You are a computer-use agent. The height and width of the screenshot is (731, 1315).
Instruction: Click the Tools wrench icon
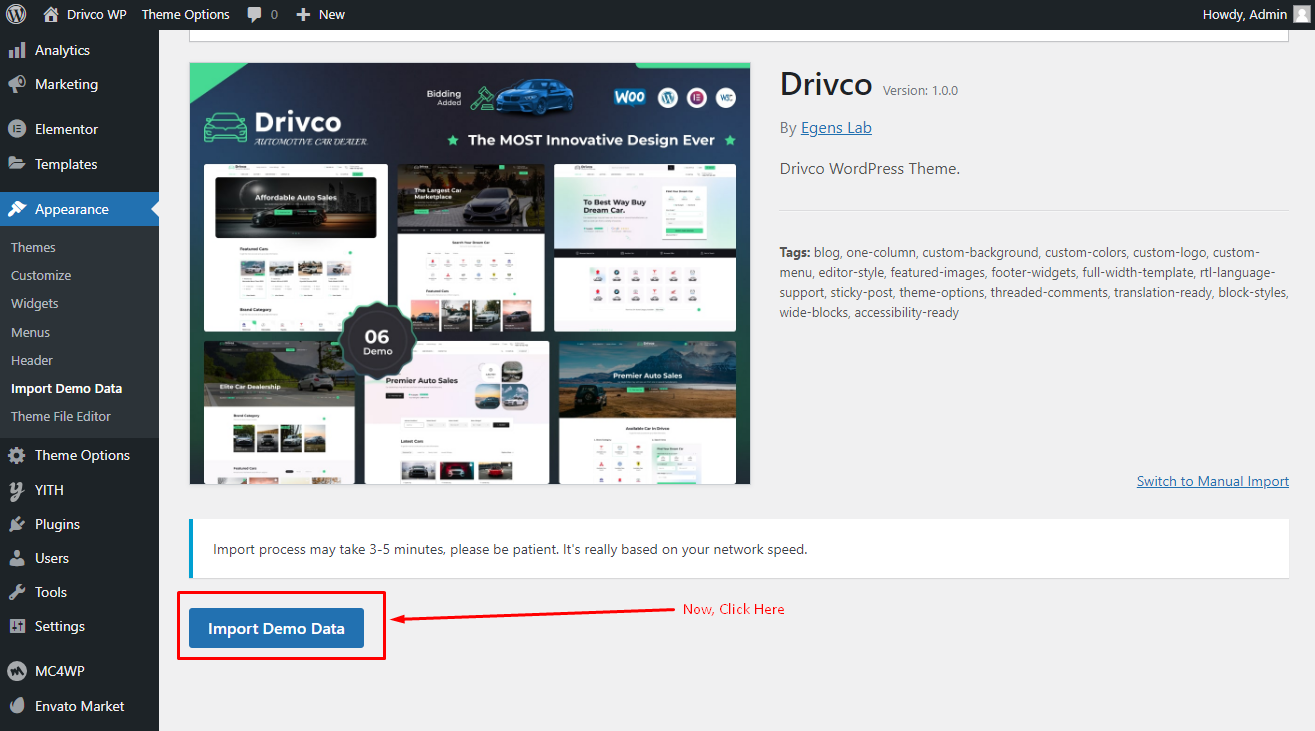pyautogui.click(x=16, y=592)
